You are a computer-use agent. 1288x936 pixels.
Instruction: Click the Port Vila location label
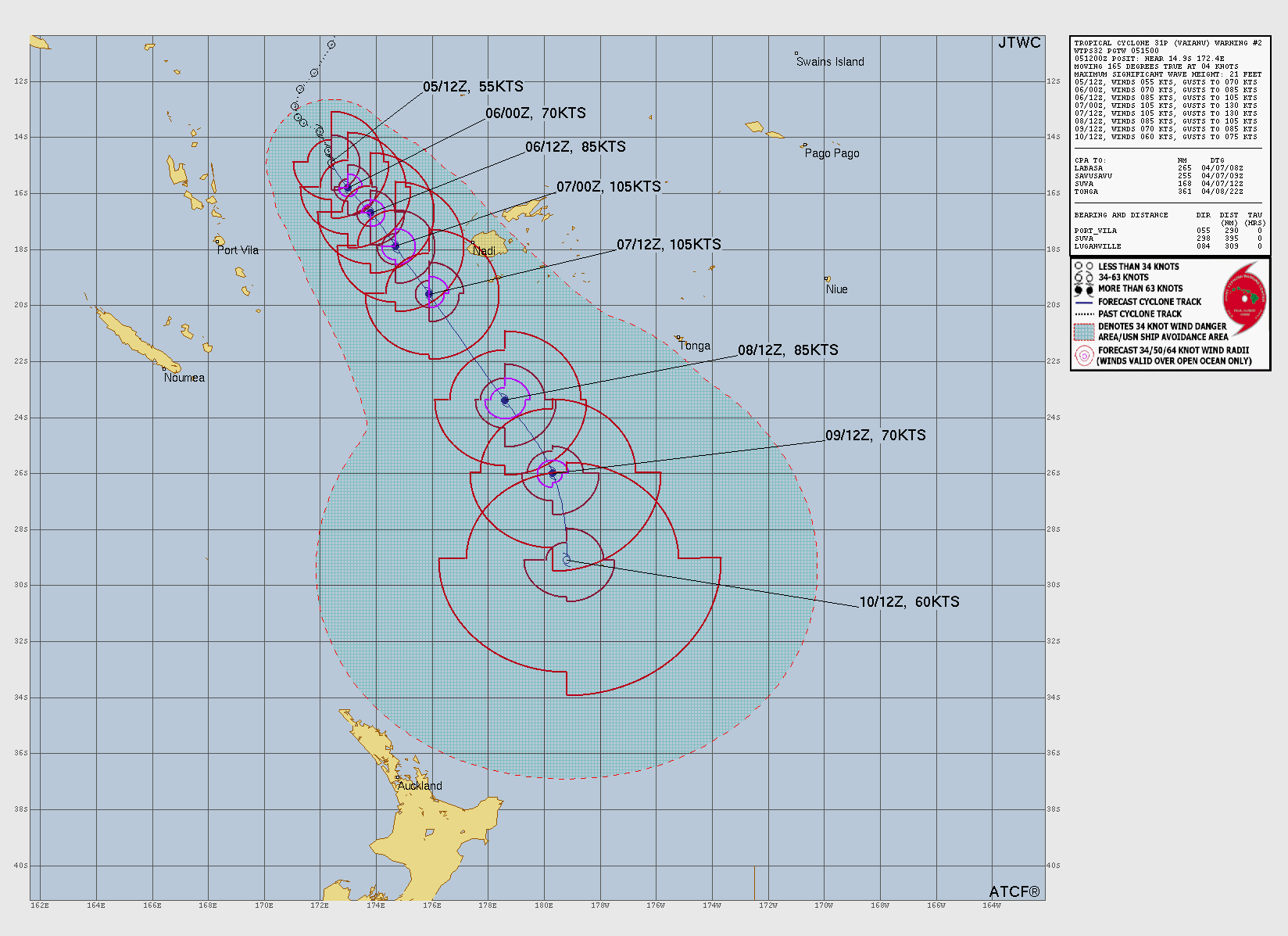238,250
